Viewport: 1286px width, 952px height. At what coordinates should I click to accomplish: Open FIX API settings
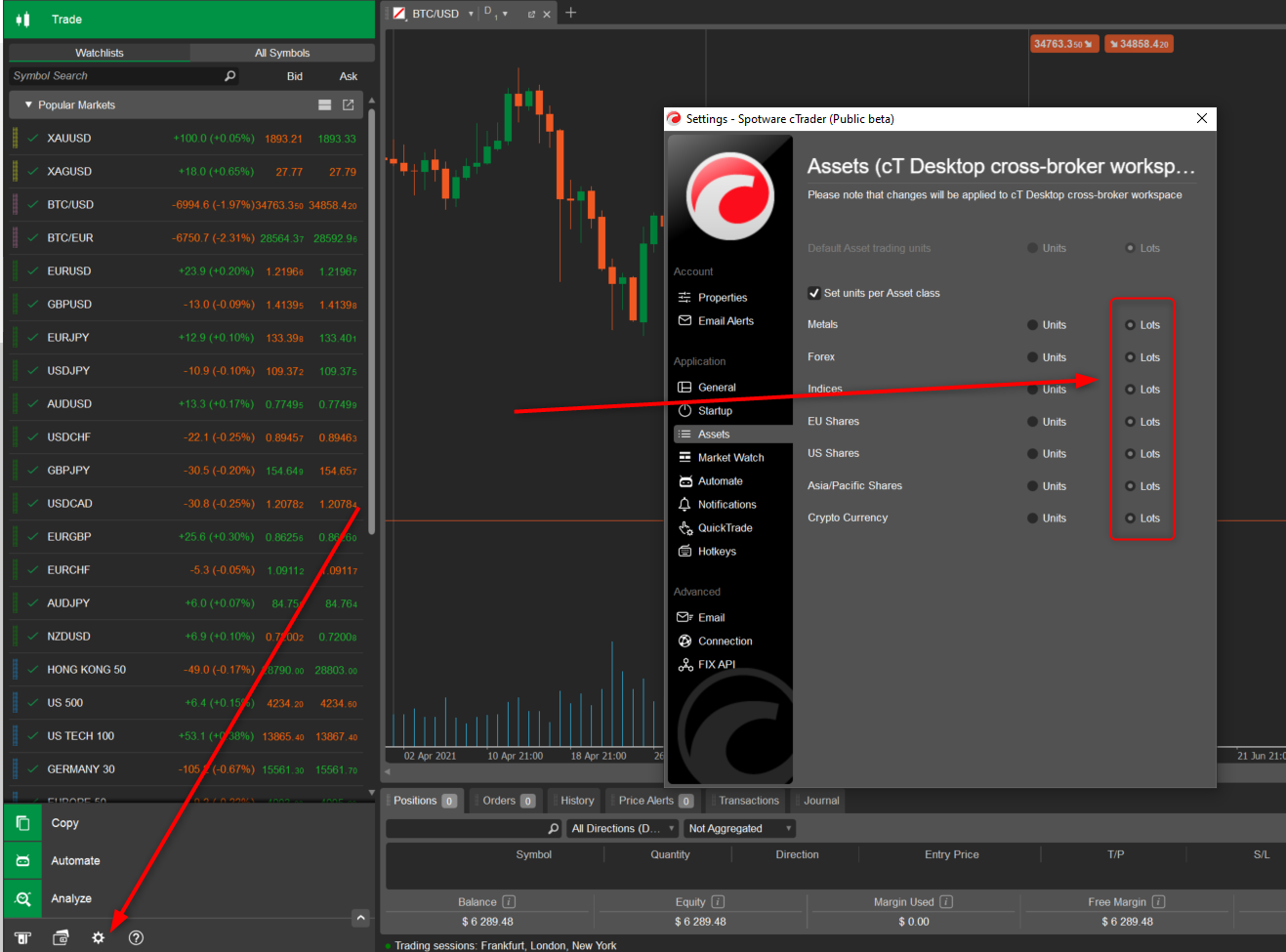coord(716,665)
